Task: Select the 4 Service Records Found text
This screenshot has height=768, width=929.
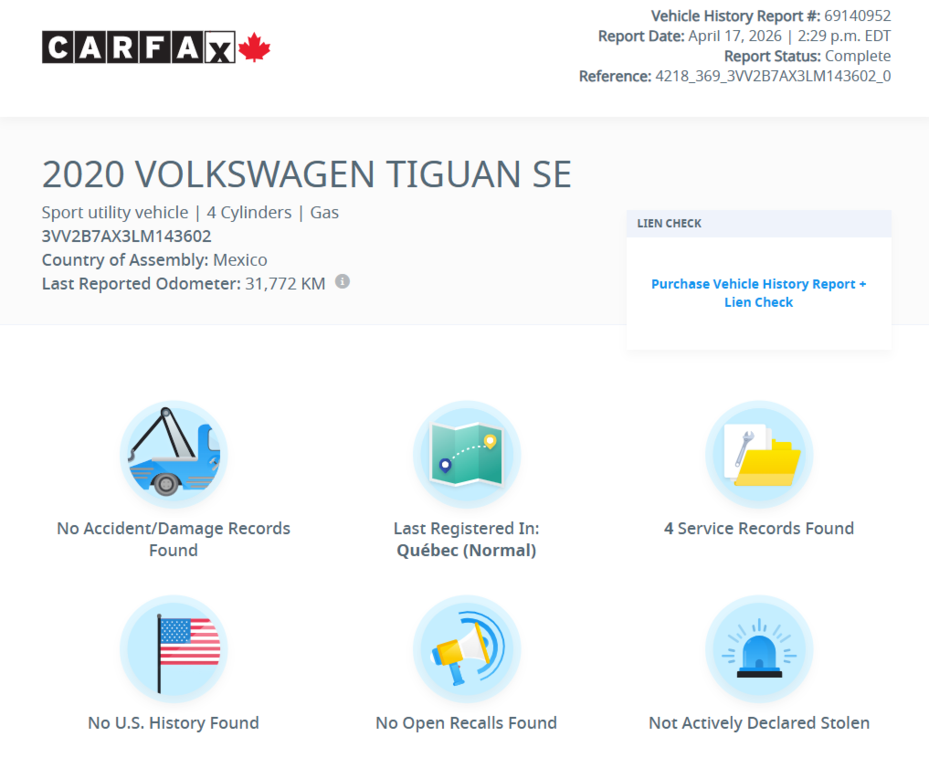Action: tap(758, 528)
